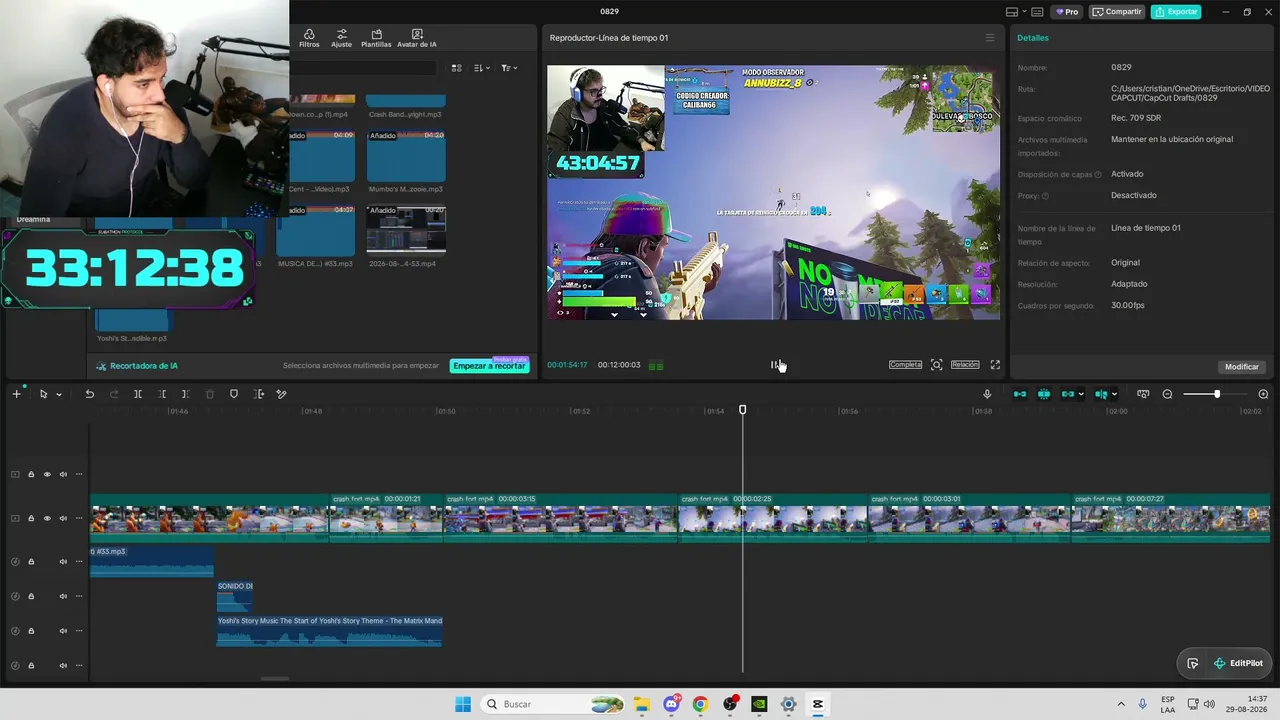Click the Exportar button
This screenshot has width=1280, height=720.
tap(1175, 12)
